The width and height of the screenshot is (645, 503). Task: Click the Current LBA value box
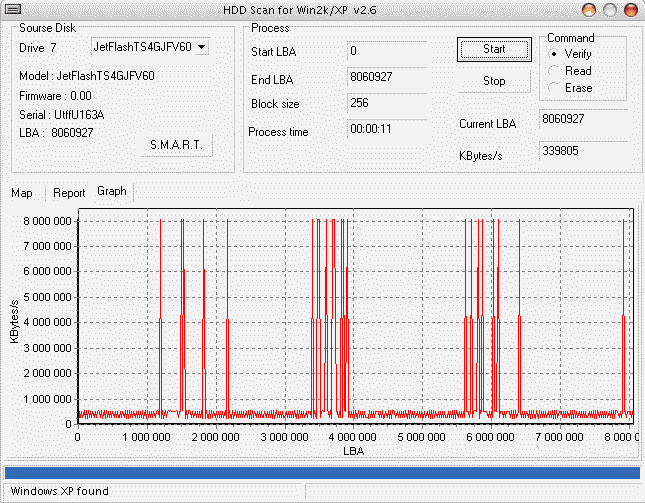[x=584, y=120]
